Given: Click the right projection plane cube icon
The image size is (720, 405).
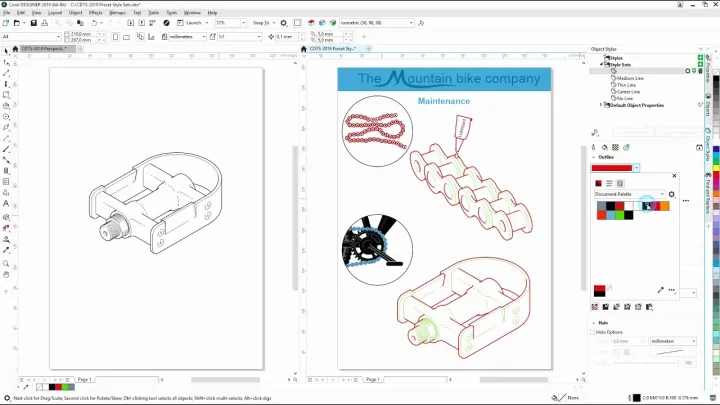Looking at the screenshot, I should click(x=333, y=22).
